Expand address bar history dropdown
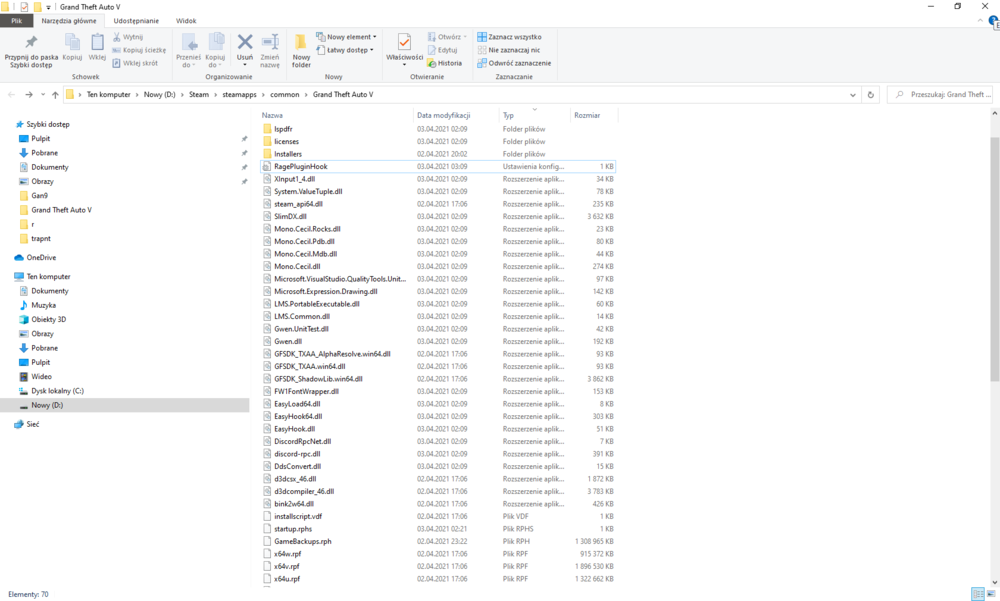1000x601 pixels. (x=853, y=95)
